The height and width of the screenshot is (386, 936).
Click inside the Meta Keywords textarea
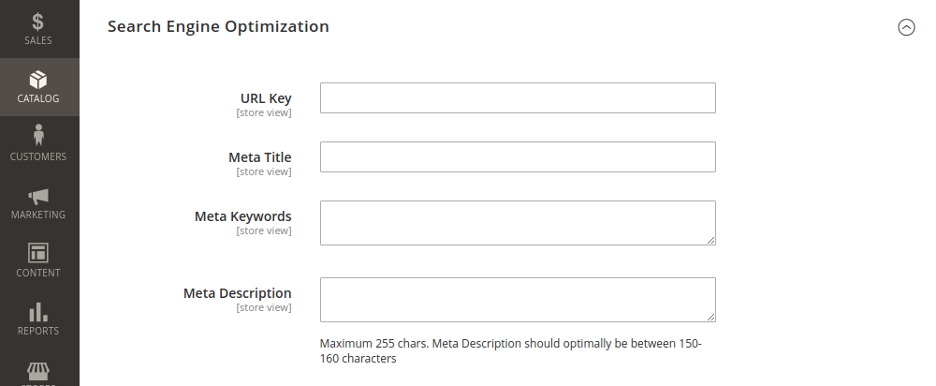pyautogui.click(x=518, y=223)
